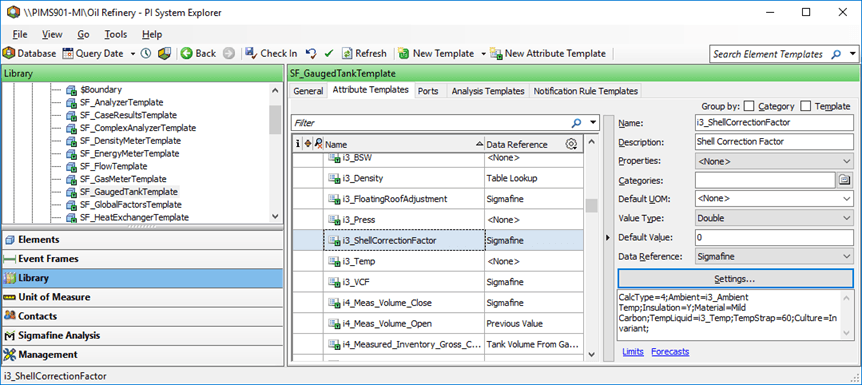Open the Forecasts link
The height and width of the screenshot is (385, 862).
[670, 352]
